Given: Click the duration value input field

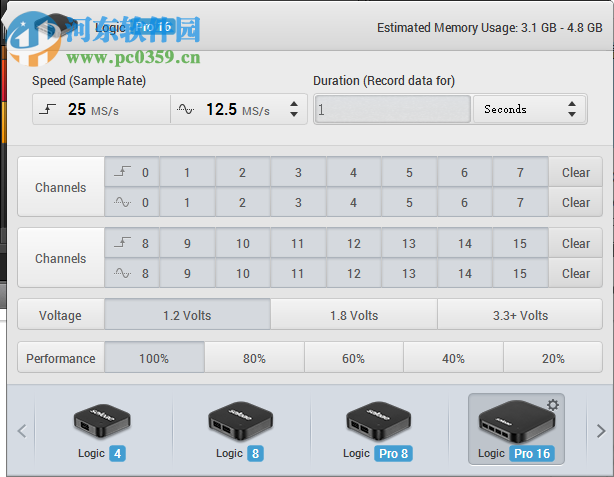Looking at the screenshot, I should pyautogui.click(x=392, y=109).
